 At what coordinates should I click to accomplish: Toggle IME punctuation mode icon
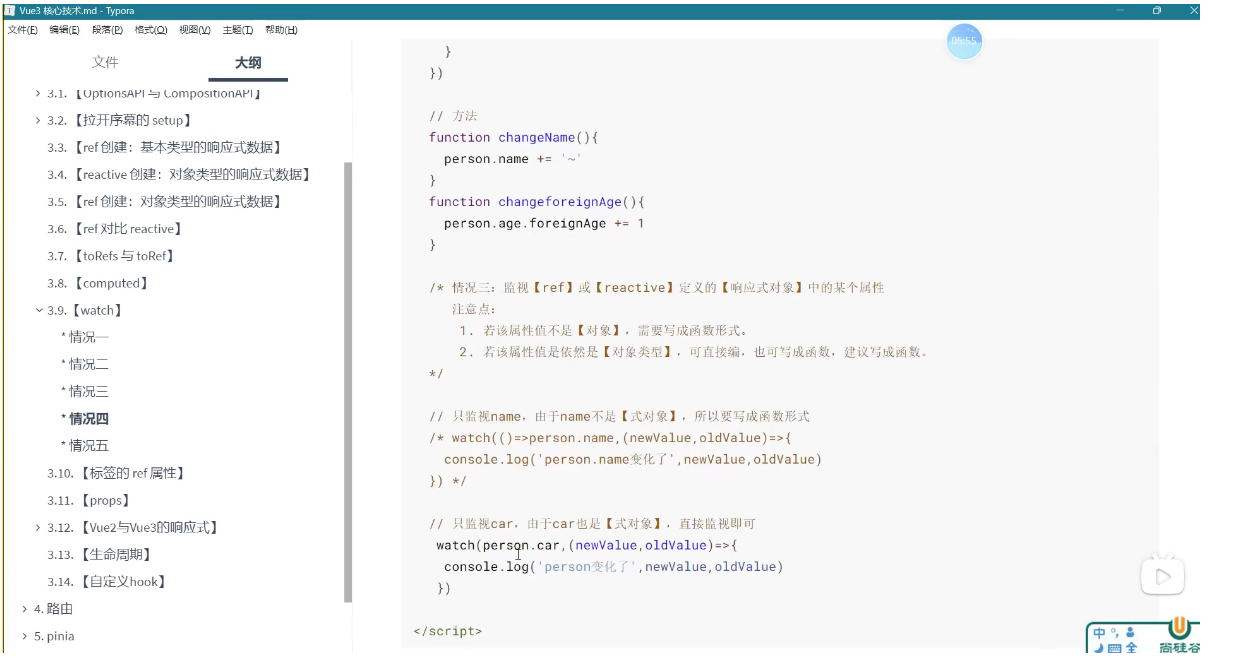tap(1115, 631)
